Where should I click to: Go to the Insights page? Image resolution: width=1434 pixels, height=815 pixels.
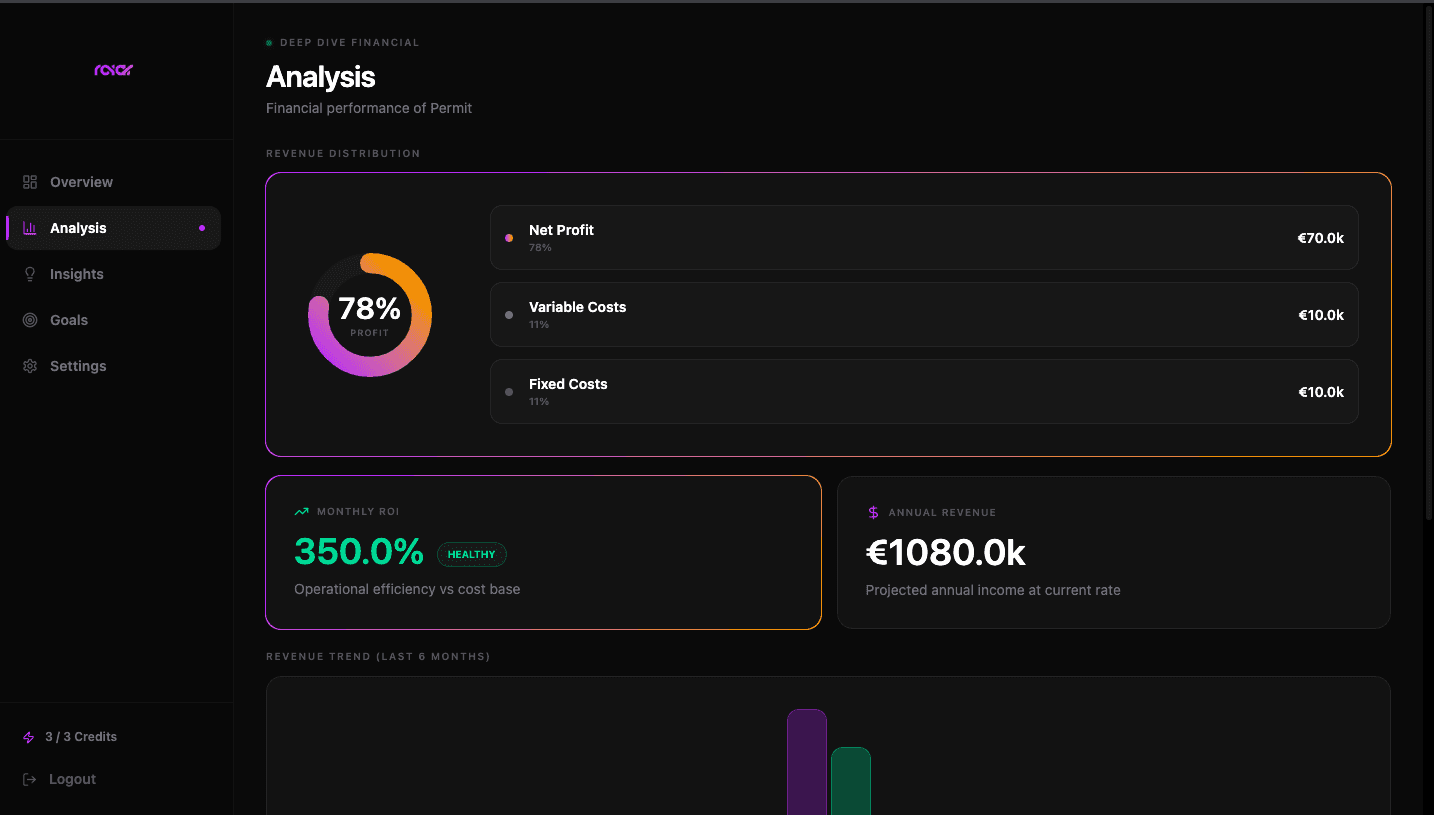[113, 274]
